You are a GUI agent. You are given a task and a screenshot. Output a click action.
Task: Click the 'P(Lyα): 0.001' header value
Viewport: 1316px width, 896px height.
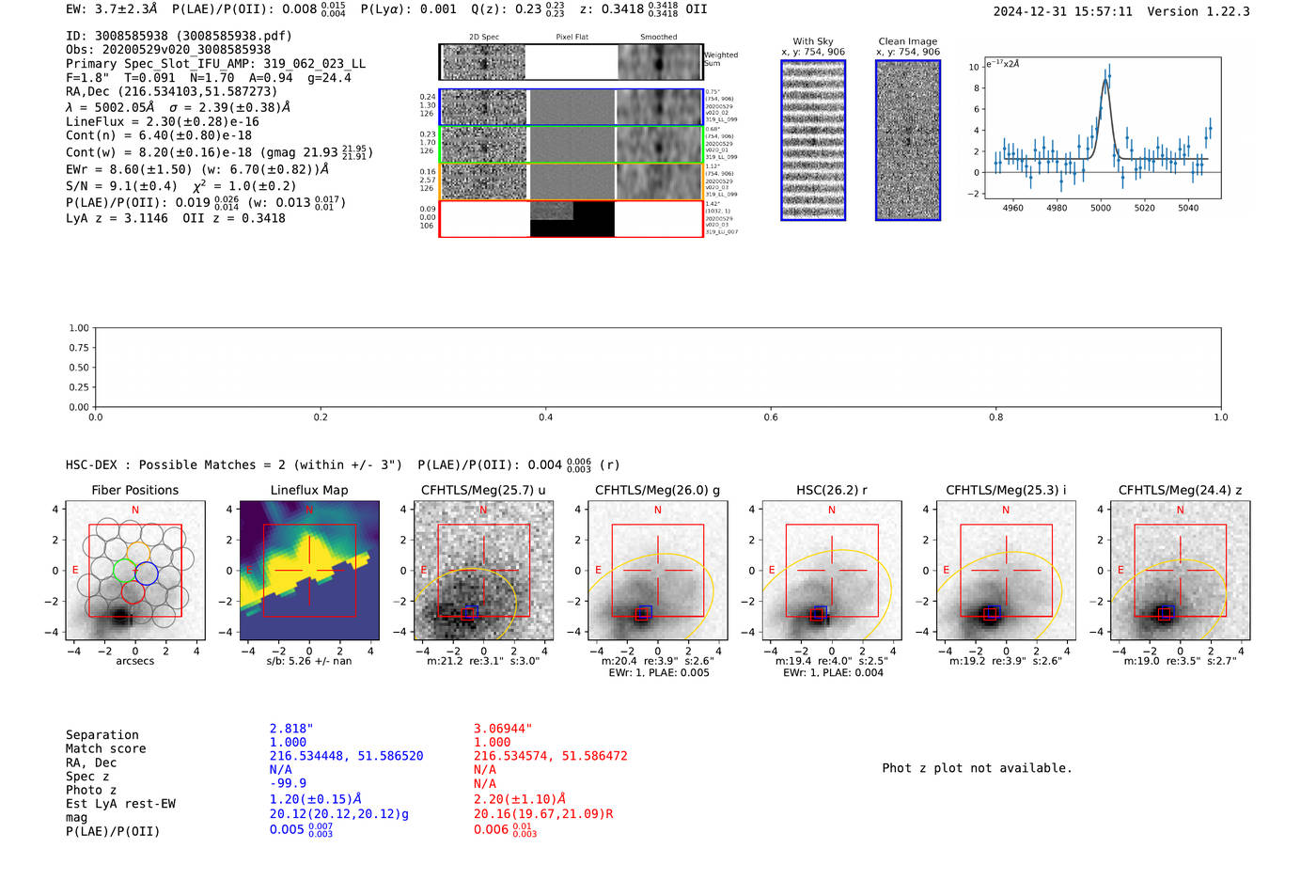click(x=409, y=9)
